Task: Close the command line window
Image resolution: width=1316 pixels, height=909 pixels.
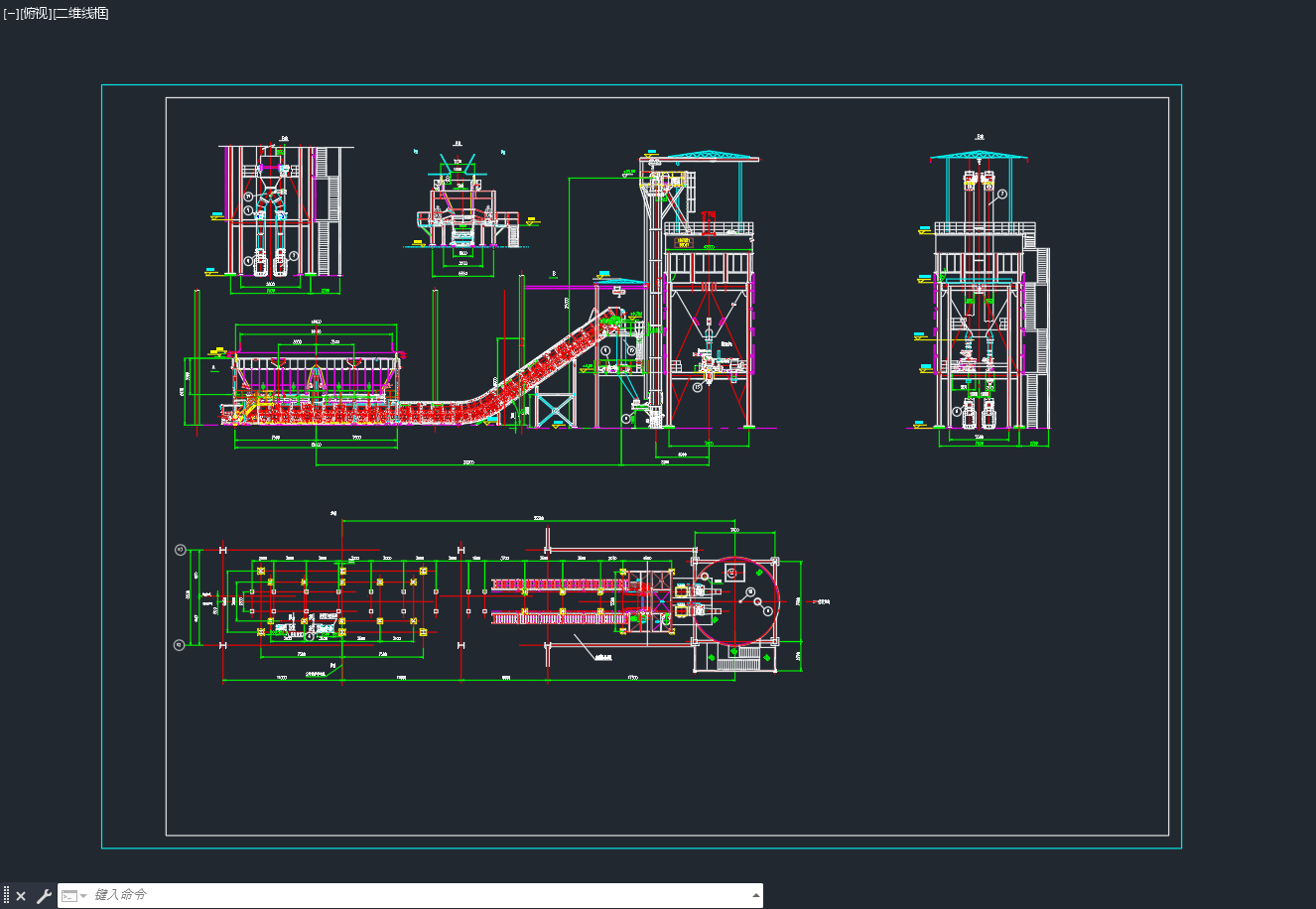Action: [21, 896]
